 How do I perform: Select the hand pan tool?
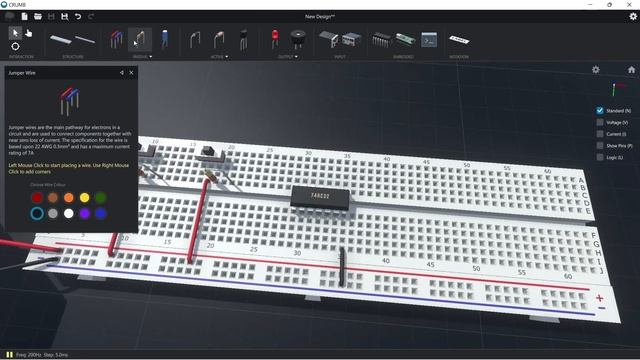coord(29,33)
